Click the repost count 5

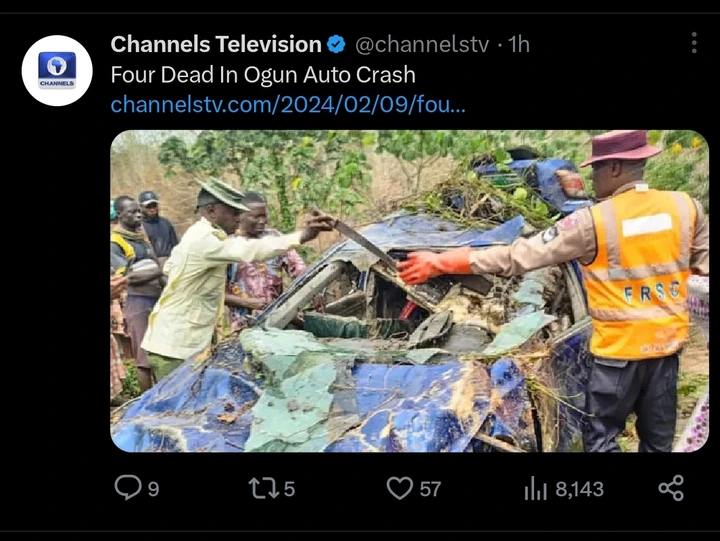pyautogui.click(x=289, y=489)
